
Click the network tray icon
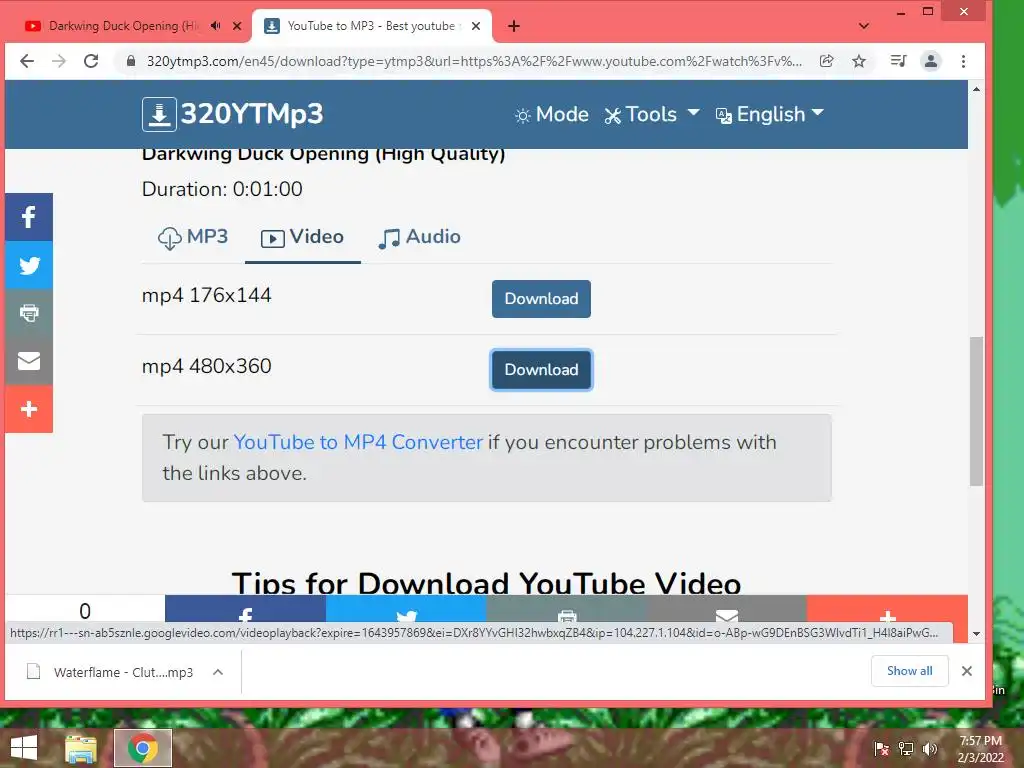click(906, 749)
